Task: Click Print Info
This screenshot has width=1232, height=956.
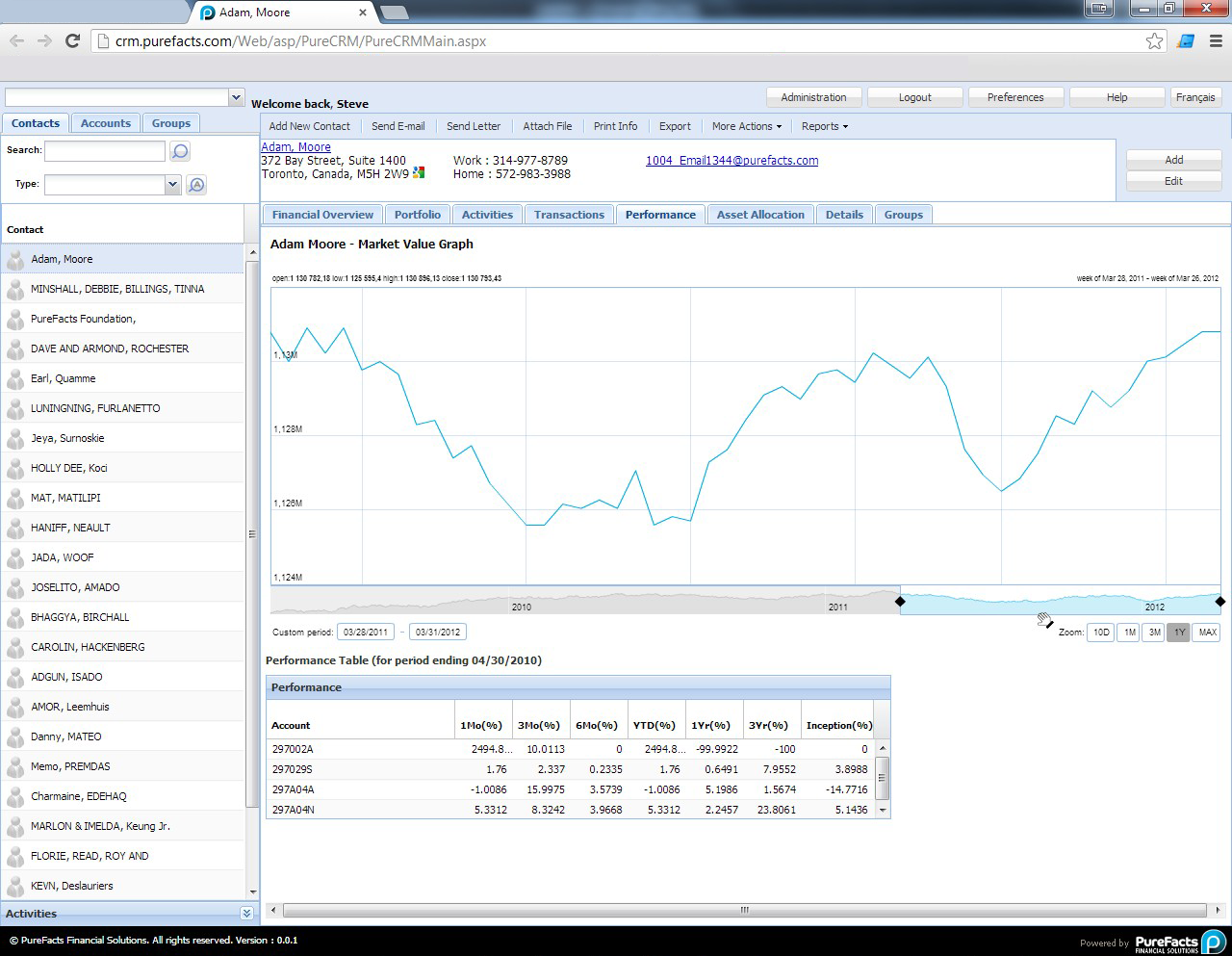Action: pos(615,126)
